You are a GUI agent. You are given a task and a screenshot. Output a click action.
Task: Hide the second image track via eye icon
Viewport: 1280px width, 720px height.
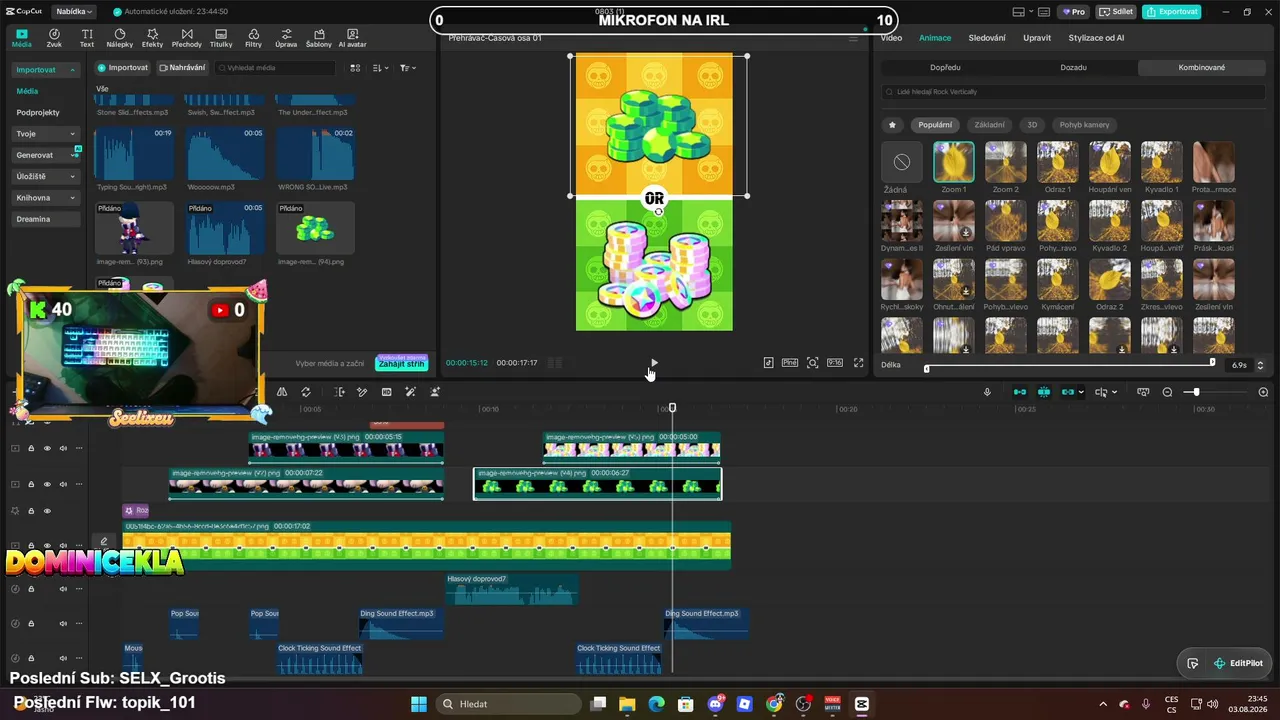(47, 484)
